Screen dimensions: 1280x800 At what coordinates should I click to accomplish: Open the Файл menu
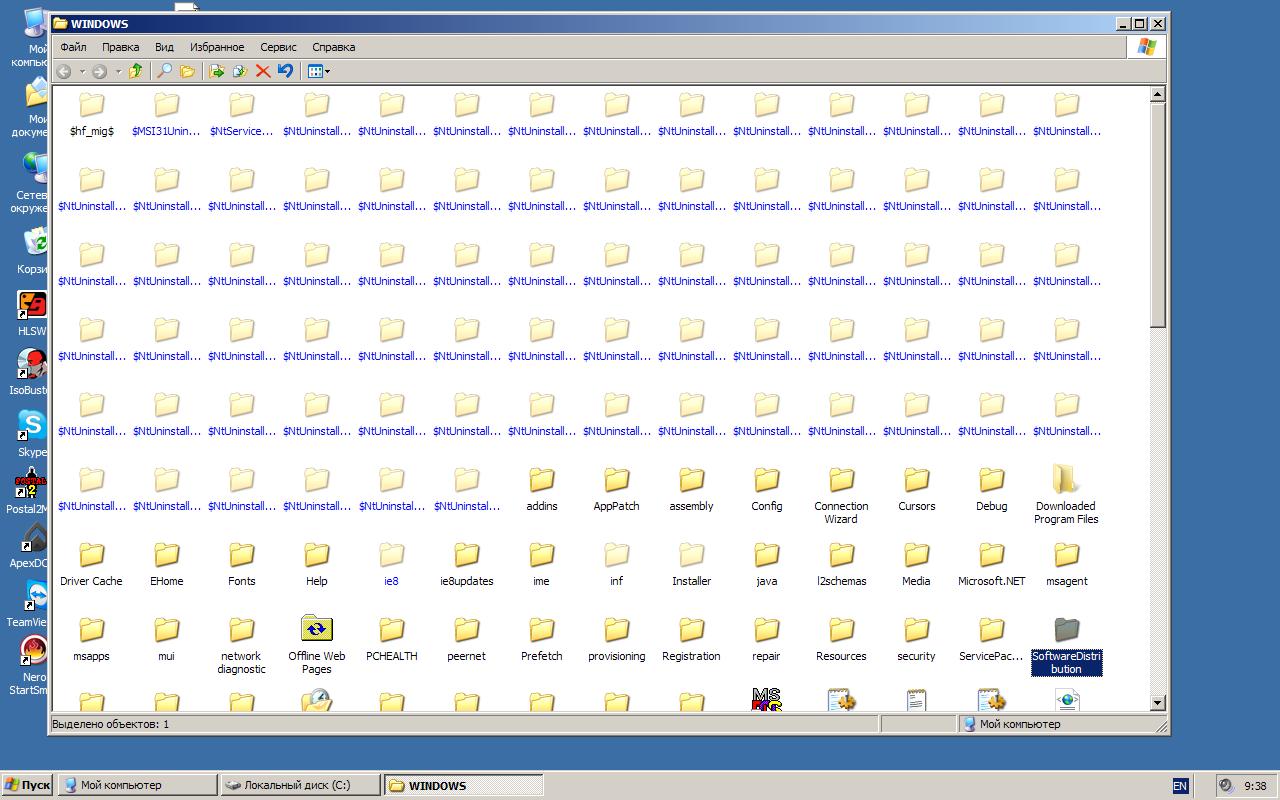(73, 47)
